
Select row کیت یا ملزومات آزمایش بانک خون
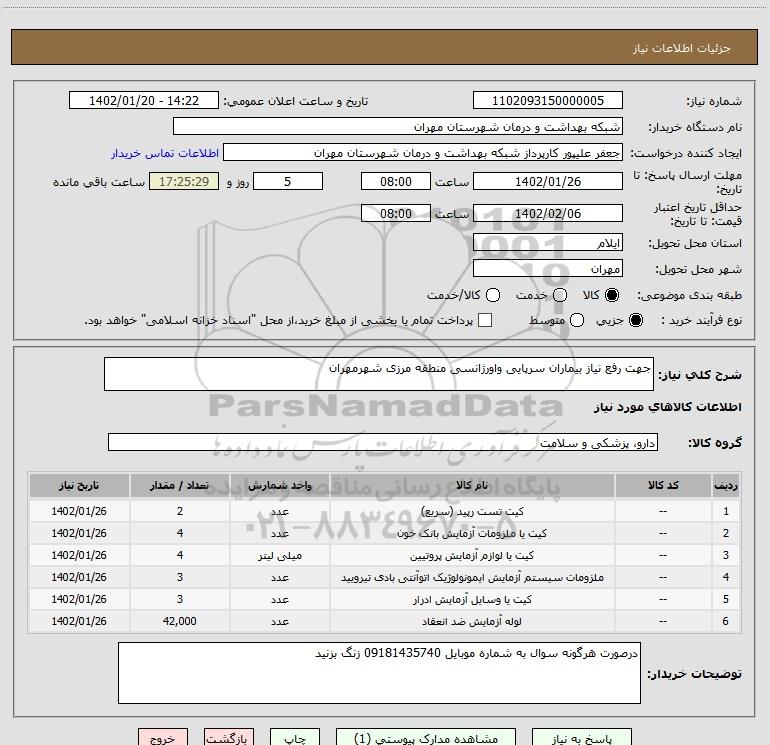385,533
